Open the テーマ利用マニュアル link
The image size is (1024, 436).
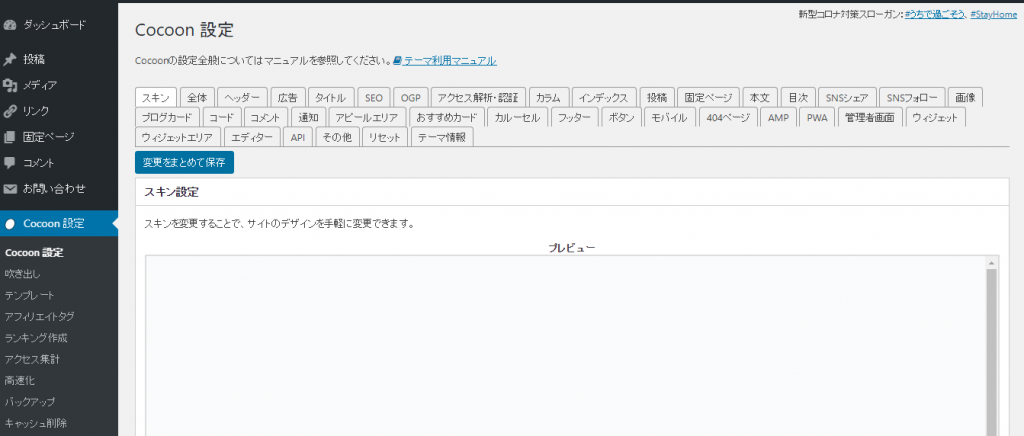point(450,61)
